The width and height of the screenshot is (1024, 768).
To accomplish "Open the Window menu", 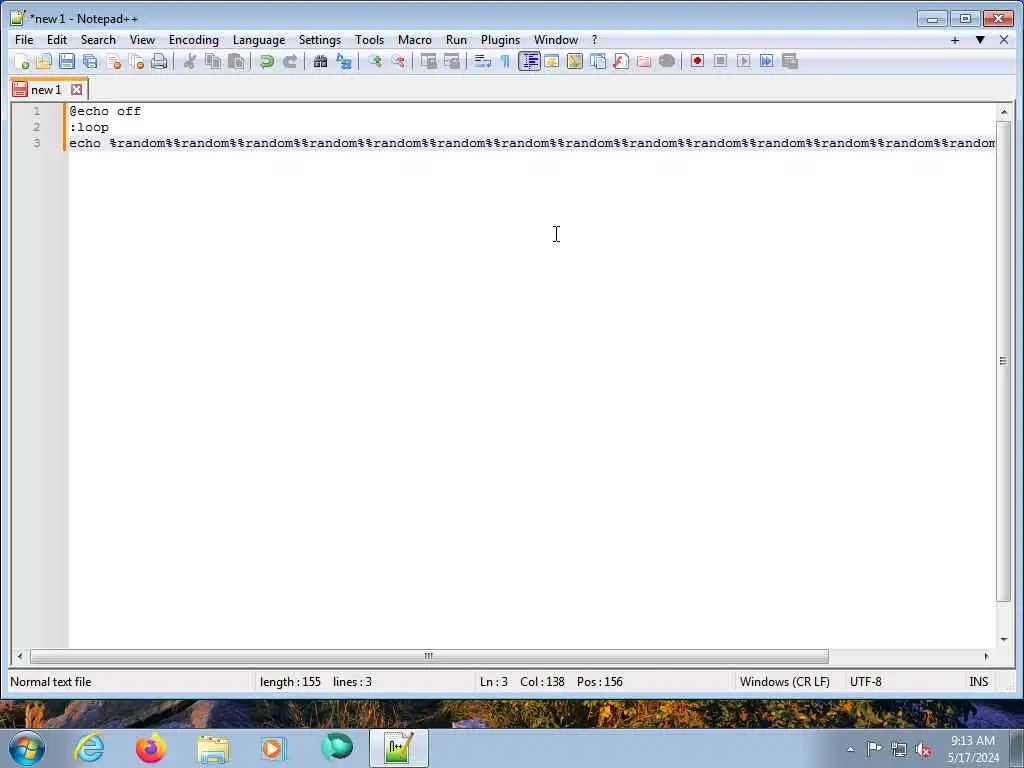I will tap(556, 40).
